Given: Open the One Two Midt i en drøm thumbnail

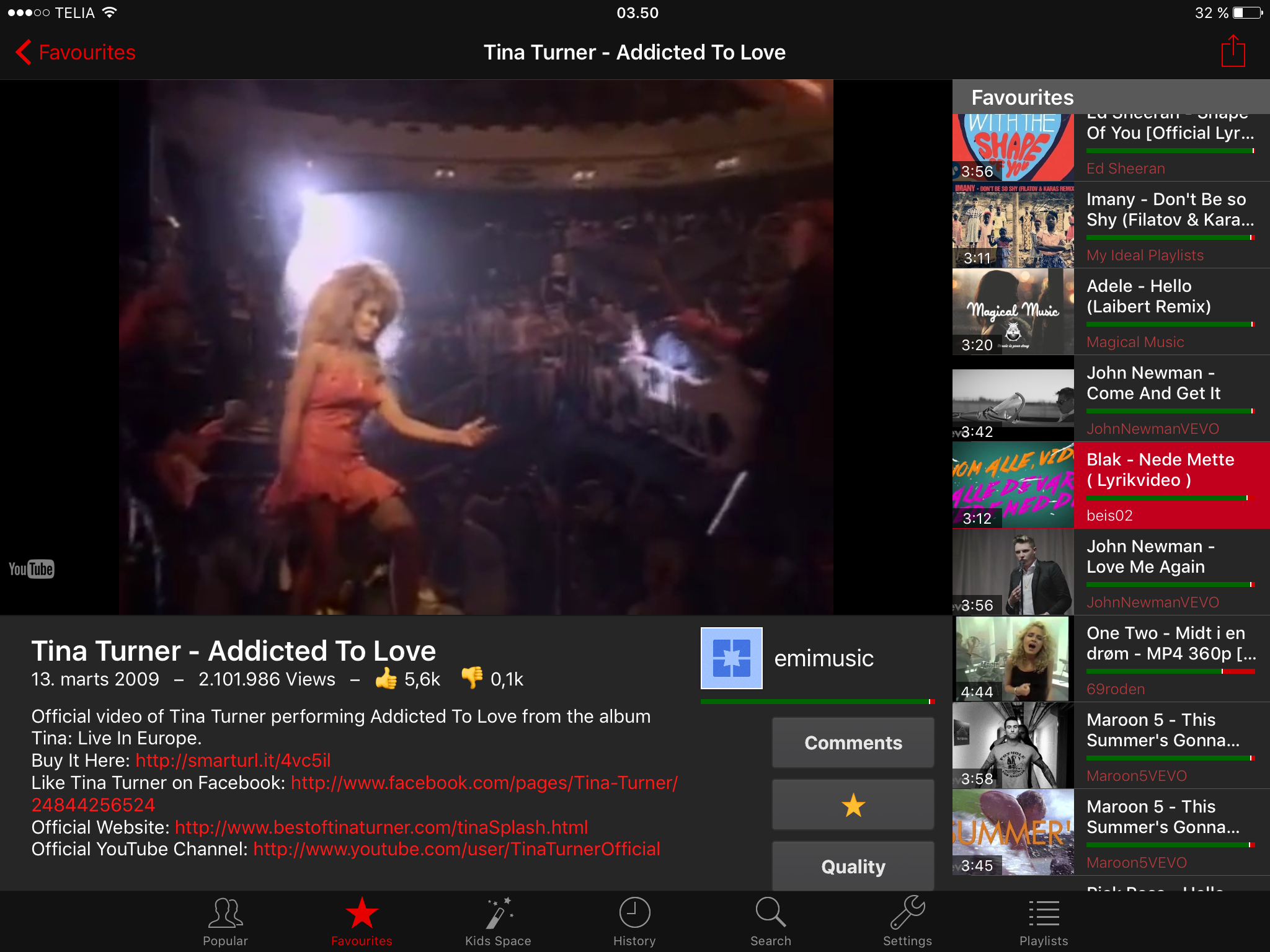Looking at the screenshot, I should (1013, 659).
